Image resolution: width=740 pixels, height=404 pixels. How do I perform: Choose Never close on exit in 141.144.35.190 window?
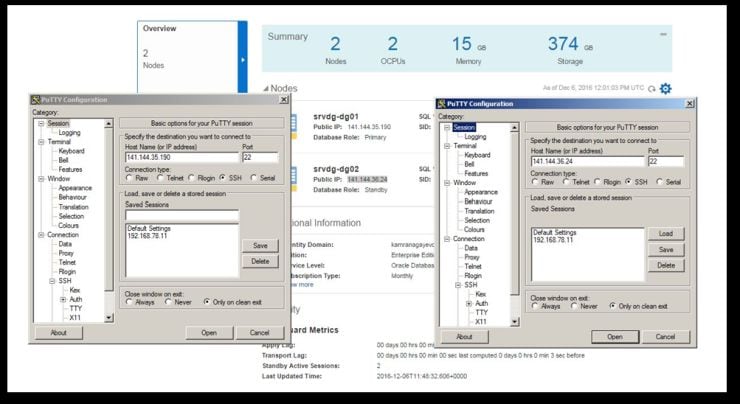tap(168, 302)
